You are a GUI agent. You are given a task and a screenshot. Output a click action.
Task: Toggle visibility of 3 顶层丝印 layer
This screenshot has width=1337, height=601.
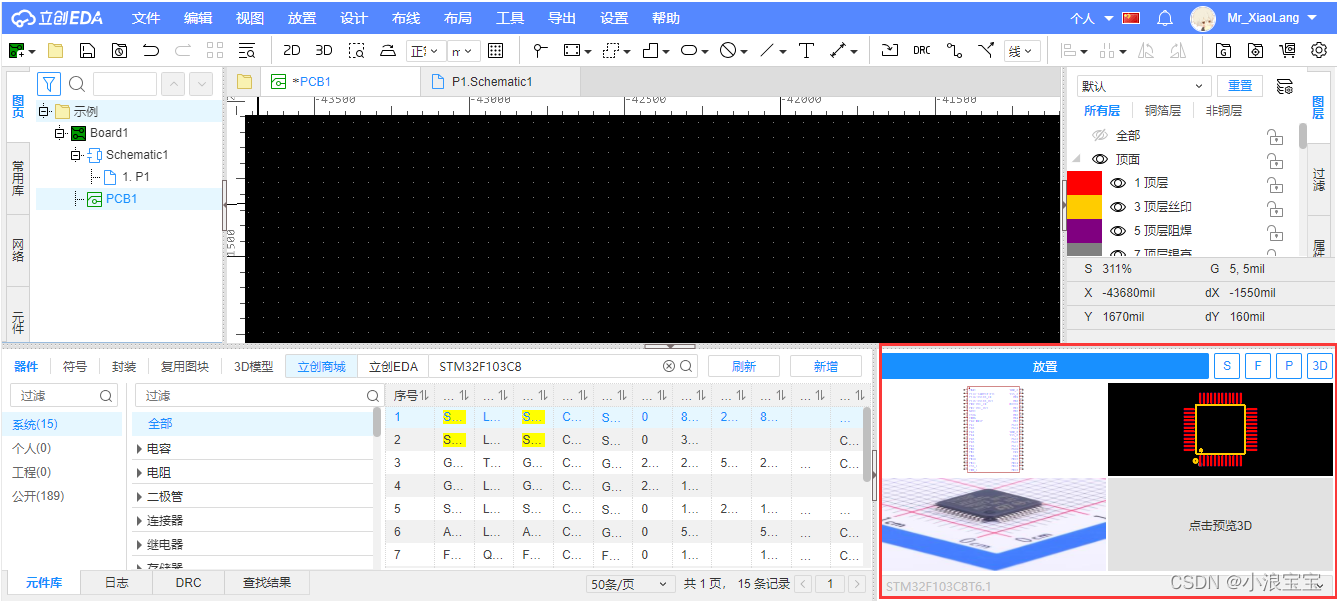[1118, 207]
